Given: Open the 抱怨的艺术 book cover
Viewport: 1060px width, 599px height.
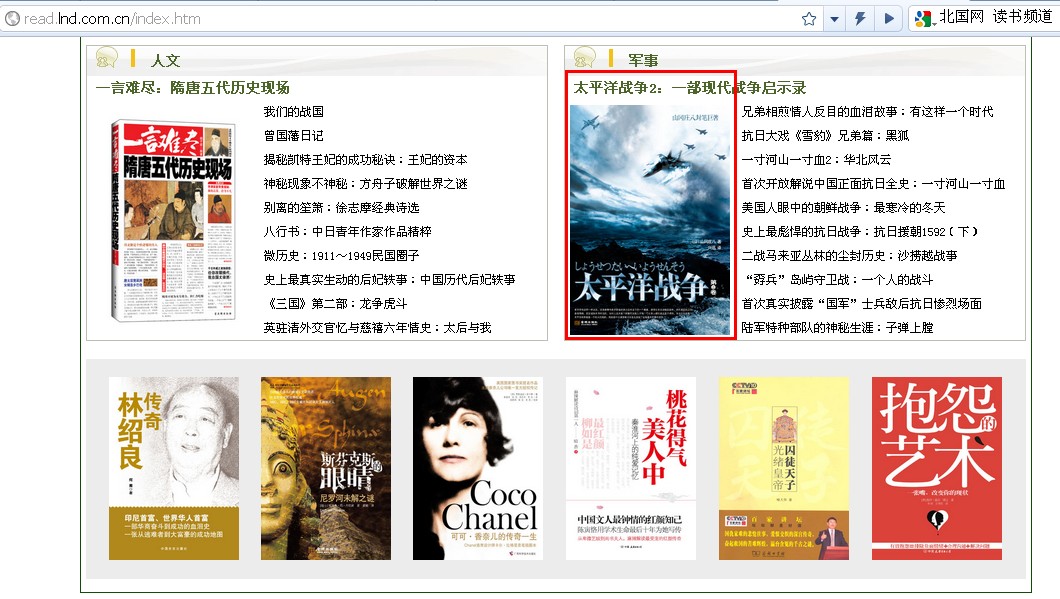Looking at the screenshot, I should pyautogui.click(x=937, y=469).
